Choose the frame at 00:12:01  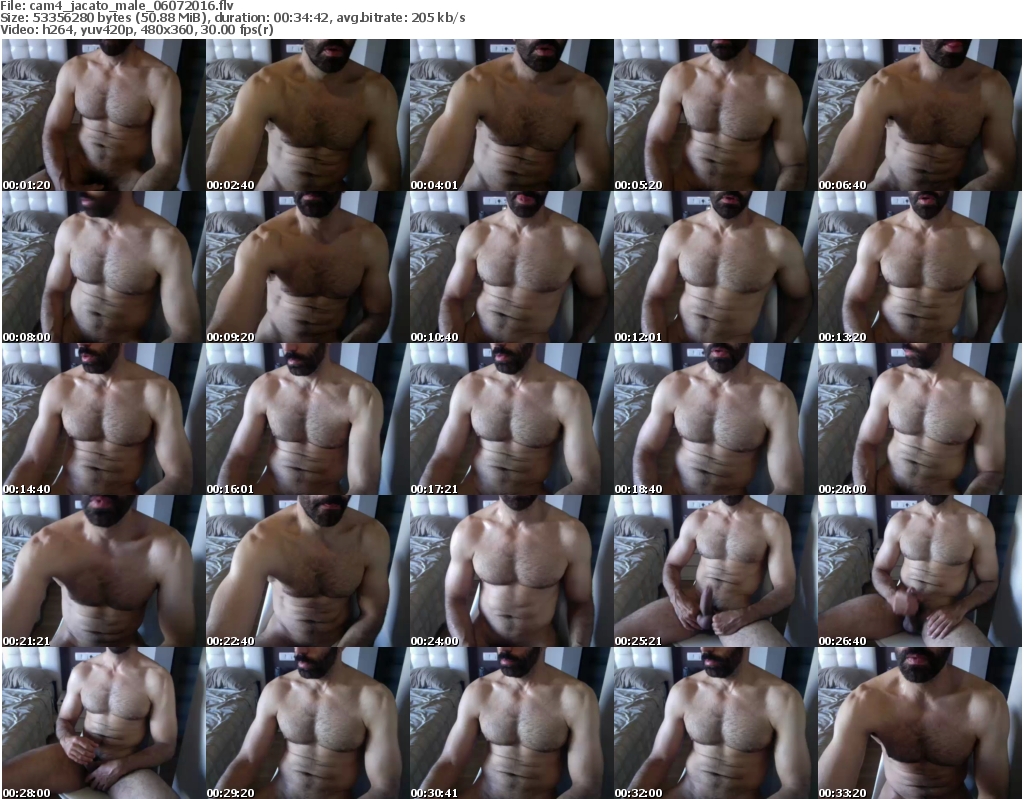pyautogui.click(x=714, y=267)
